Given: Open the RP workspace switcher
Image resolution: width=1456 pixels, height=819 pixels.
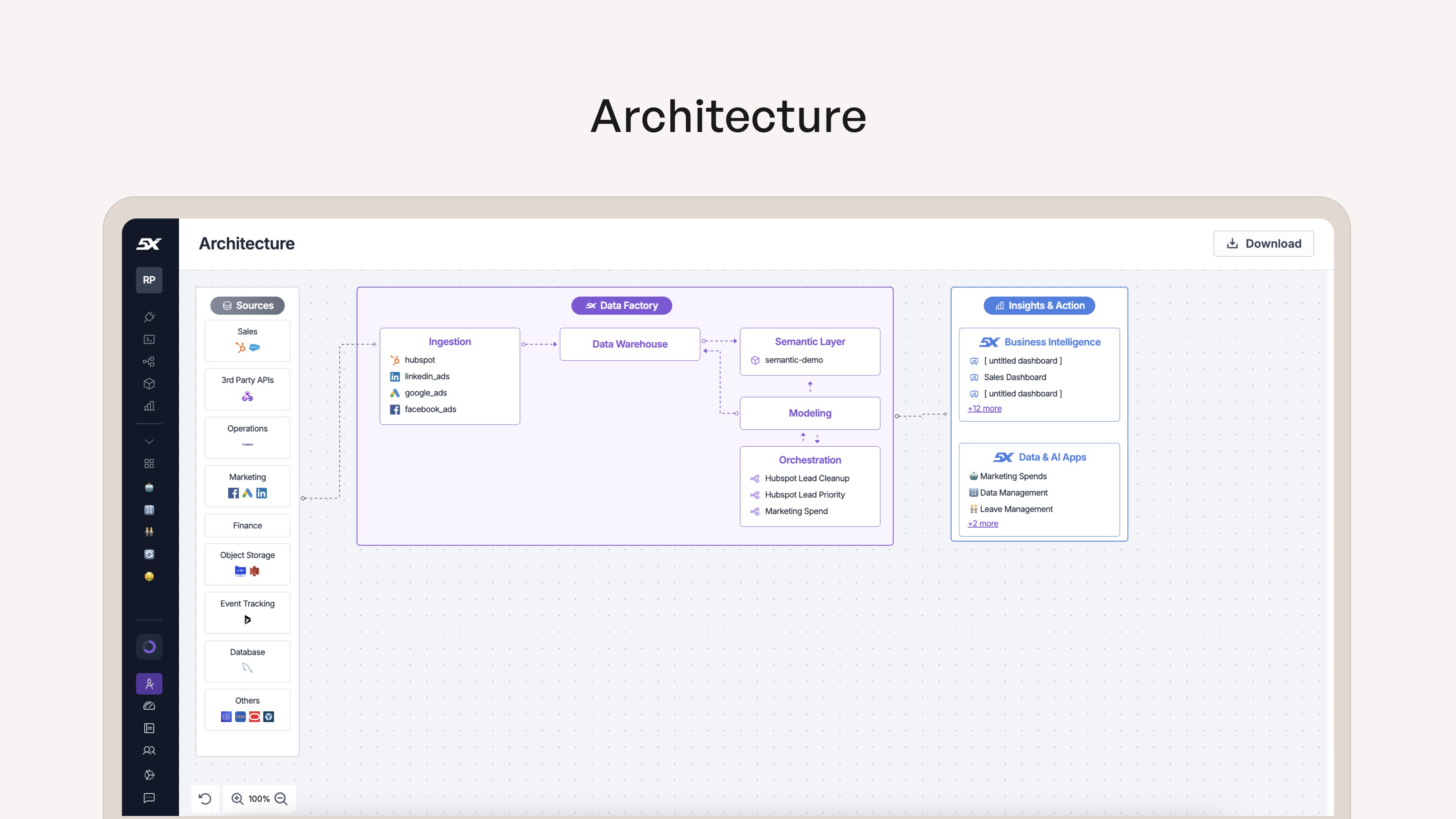Looking at the screenshot, I should 149,280.
